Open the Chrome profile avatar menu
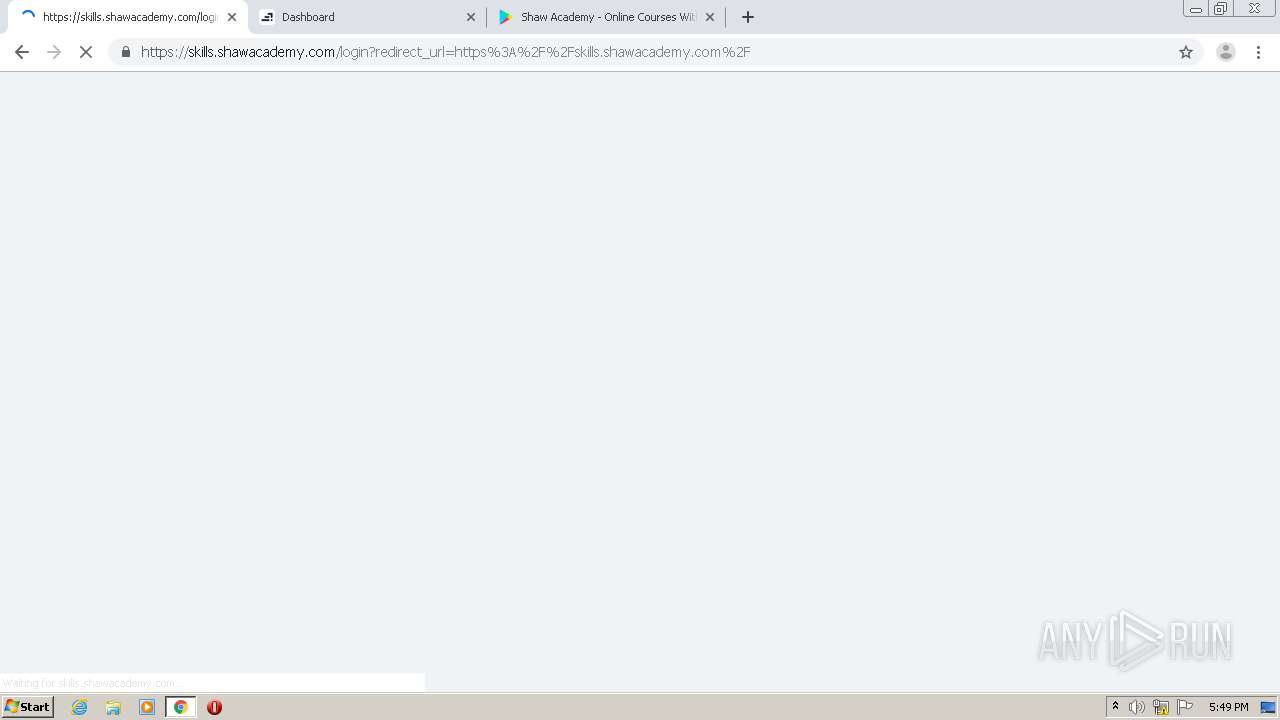1280x720 pixels. (1226, 52)
